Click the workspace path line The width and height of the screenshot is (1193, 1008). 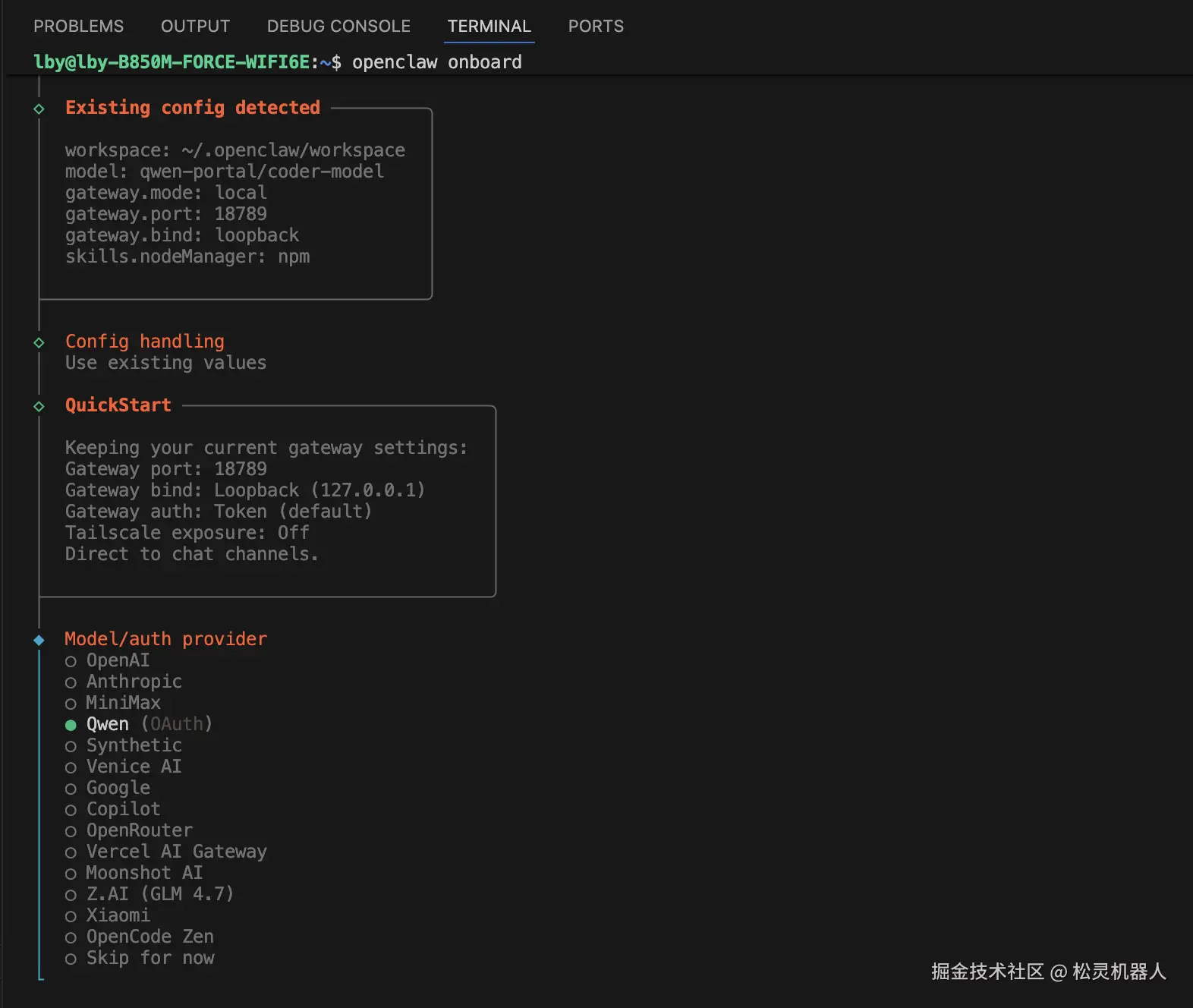tap(235, 150)
